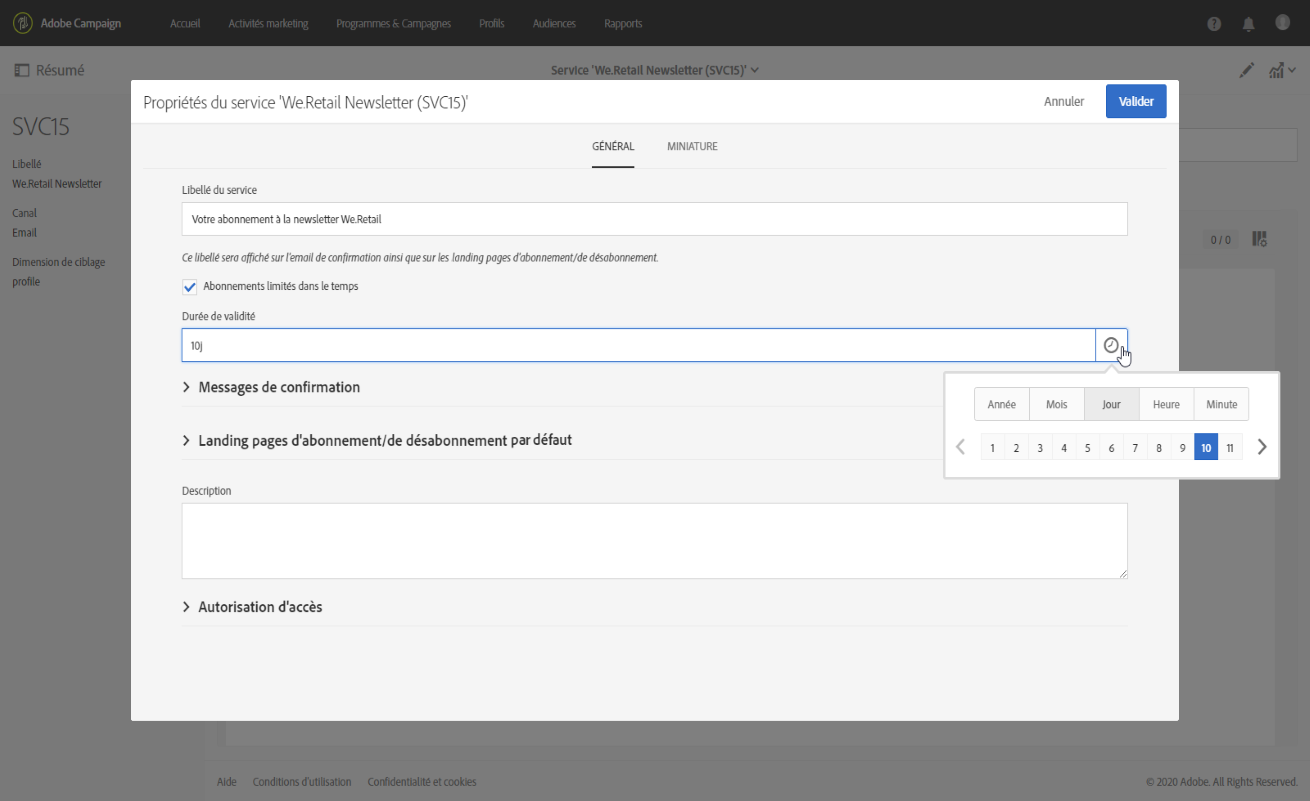Click the clock icon in validity field

tap(1111, 345)
